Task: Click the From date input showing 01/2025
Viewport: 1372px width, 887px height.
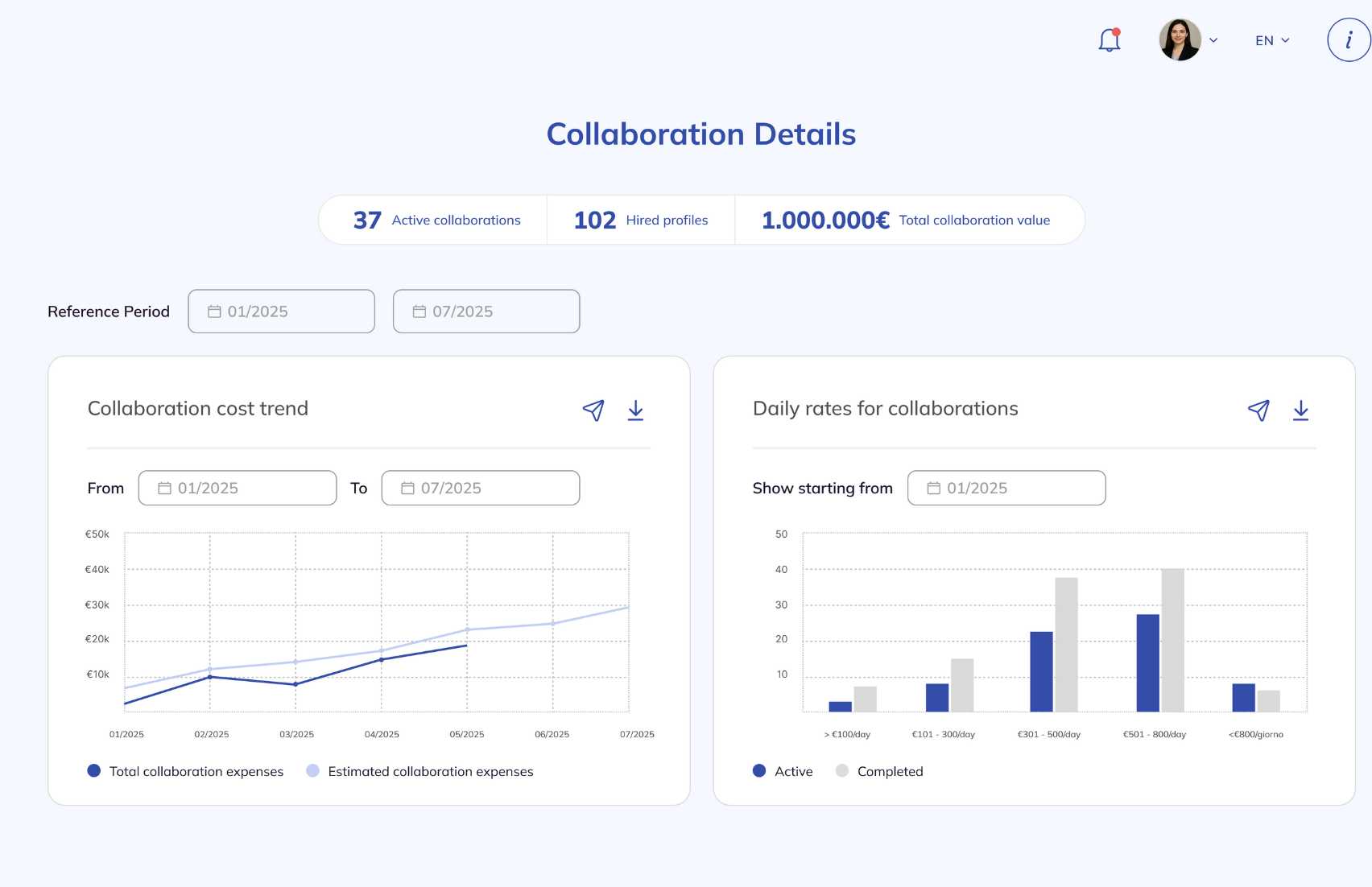Action: (x=238, y=487)
